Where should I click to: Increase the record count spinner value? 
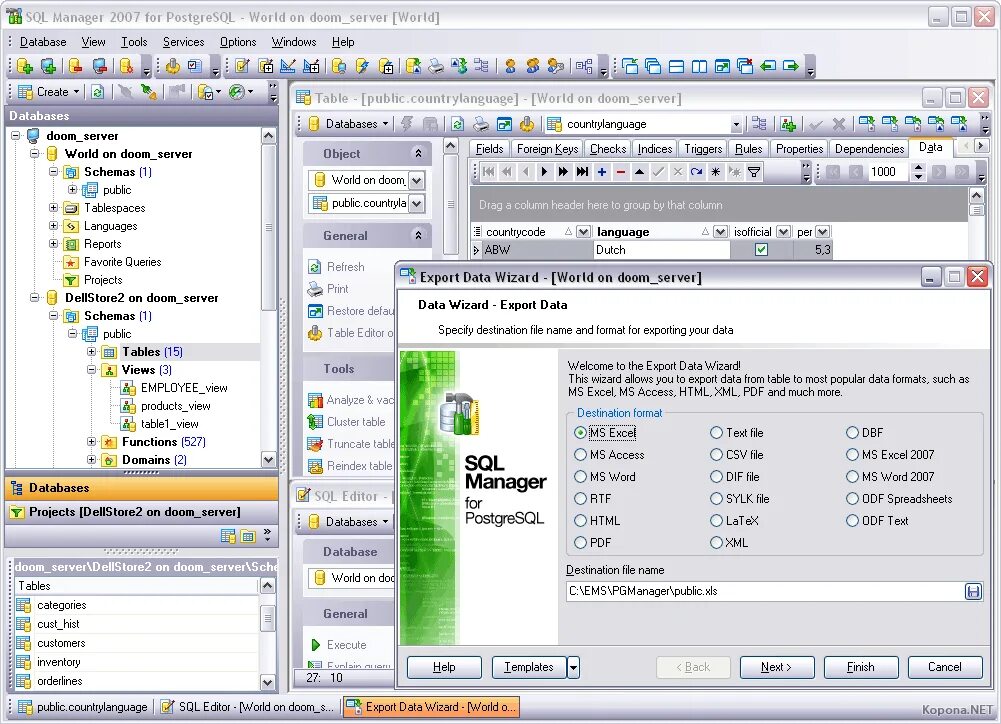(x=918, y=167)
